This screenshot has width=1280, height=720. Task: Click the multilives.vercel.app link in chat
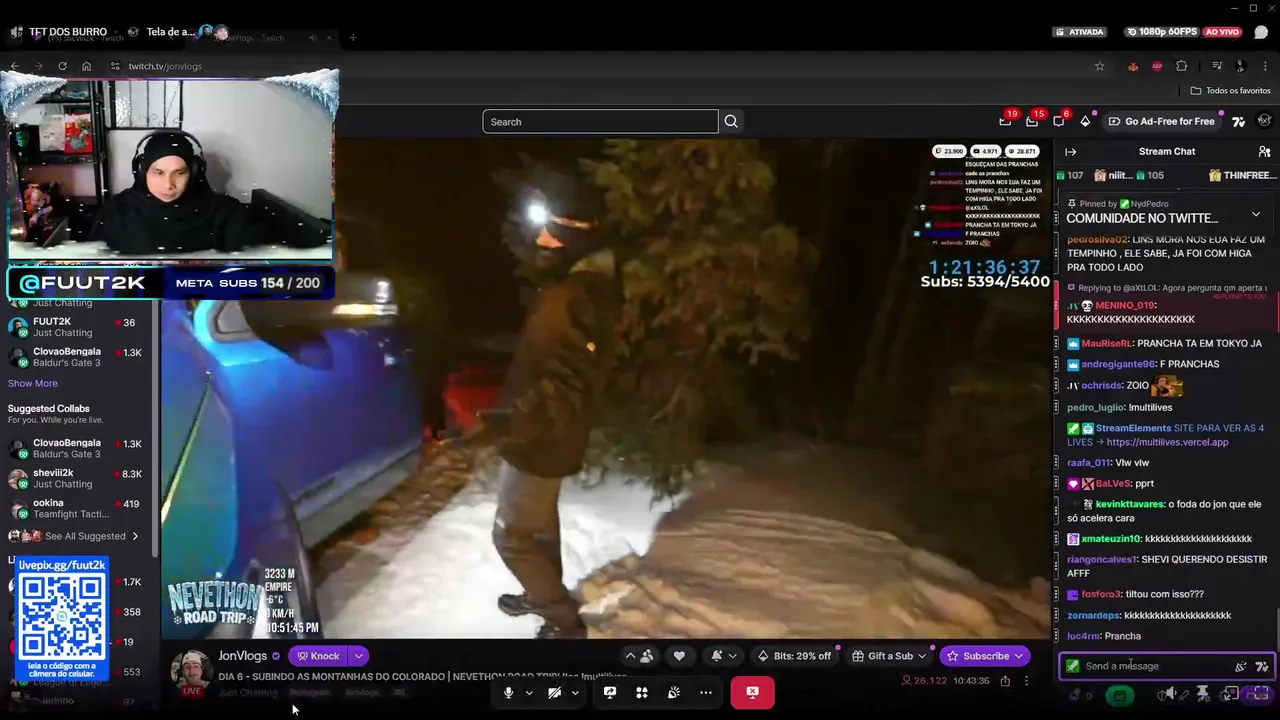(1167, 442)
